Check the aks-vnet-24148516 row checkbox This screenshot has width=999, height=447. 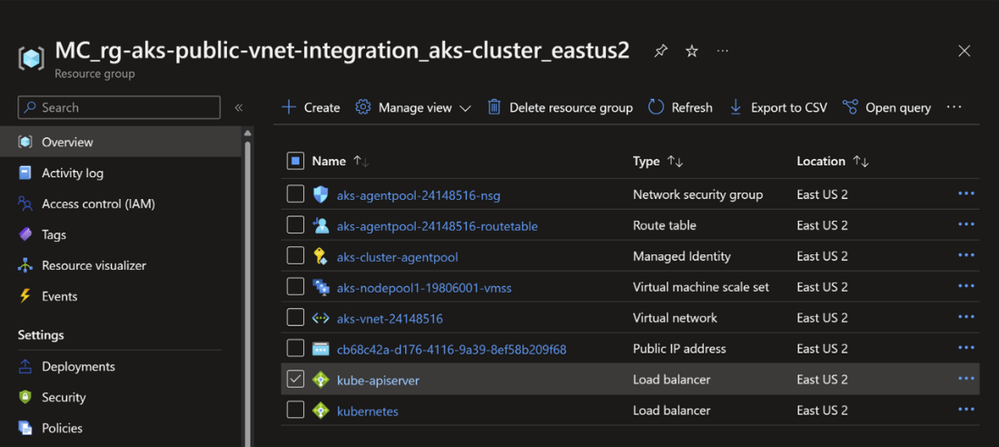click(295, 318)
